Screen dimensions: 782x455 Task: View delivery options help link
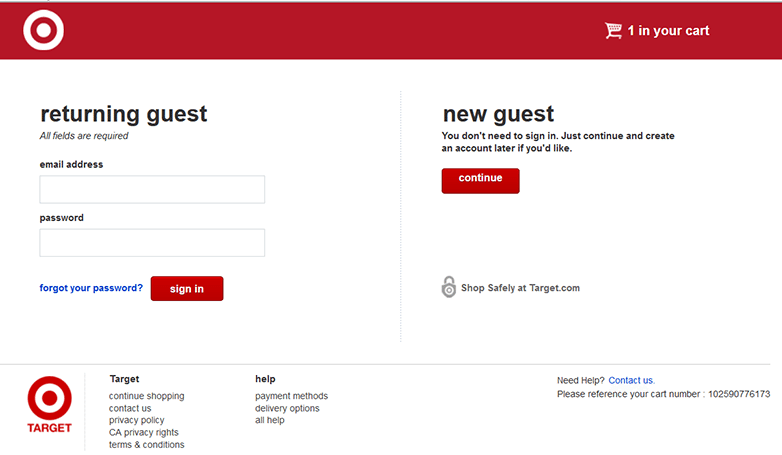tap(287, 408)
